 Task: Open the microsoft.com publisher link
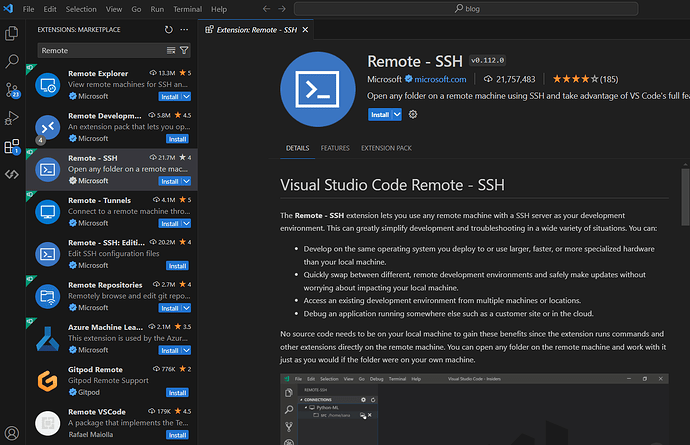(x=440, y=79)
